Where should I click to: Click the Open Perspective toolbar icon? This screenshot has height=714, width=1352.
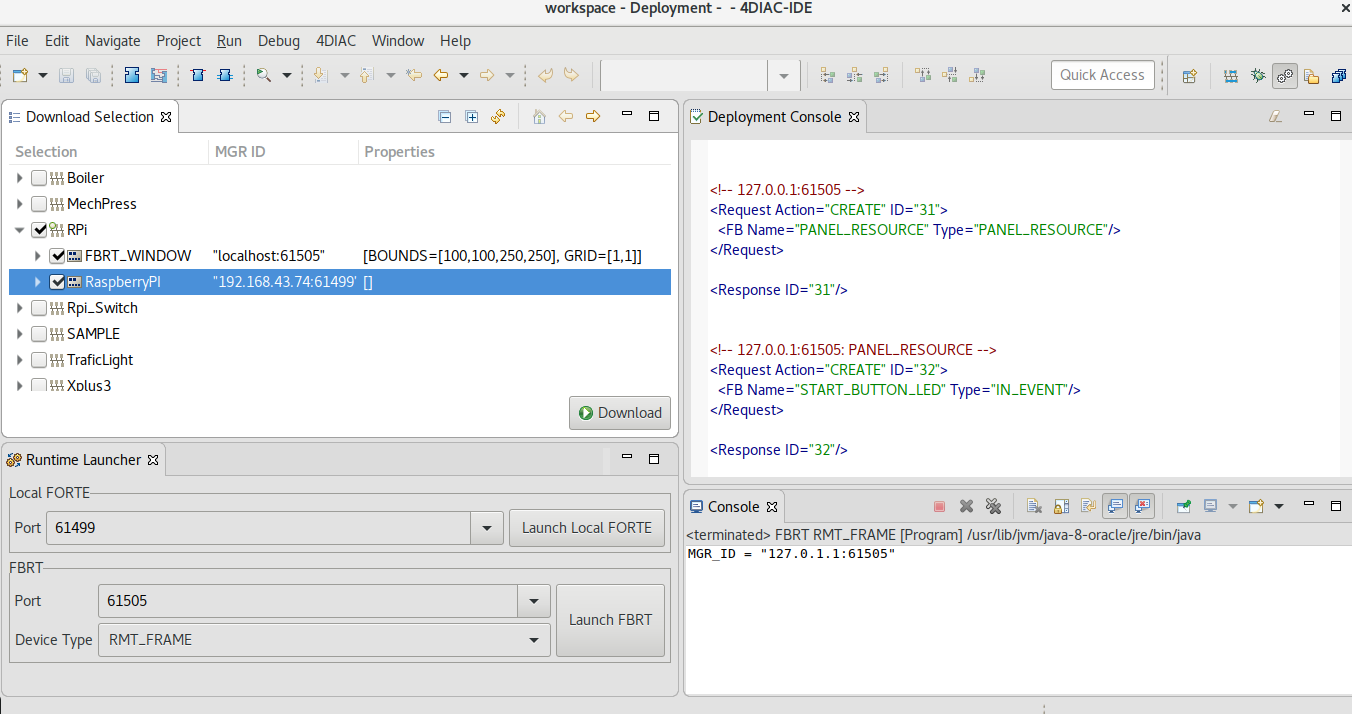coord(1190,75)
